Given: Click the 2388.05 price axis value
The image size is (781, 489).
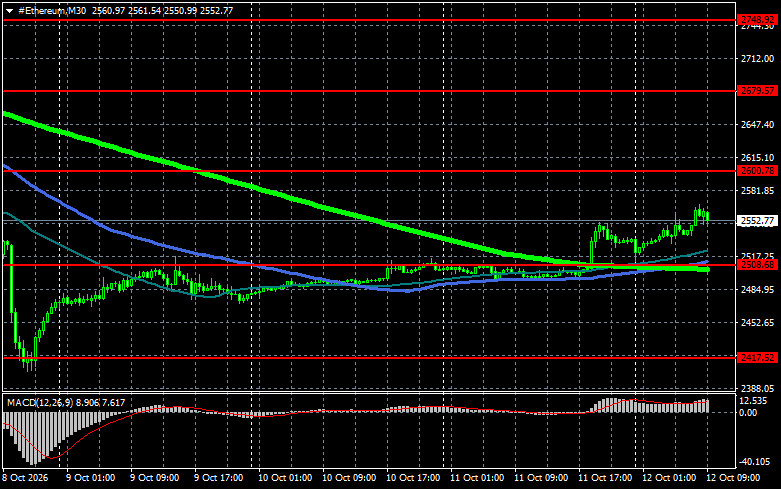Looking at the screenshot, I should [x=758, y=388].
